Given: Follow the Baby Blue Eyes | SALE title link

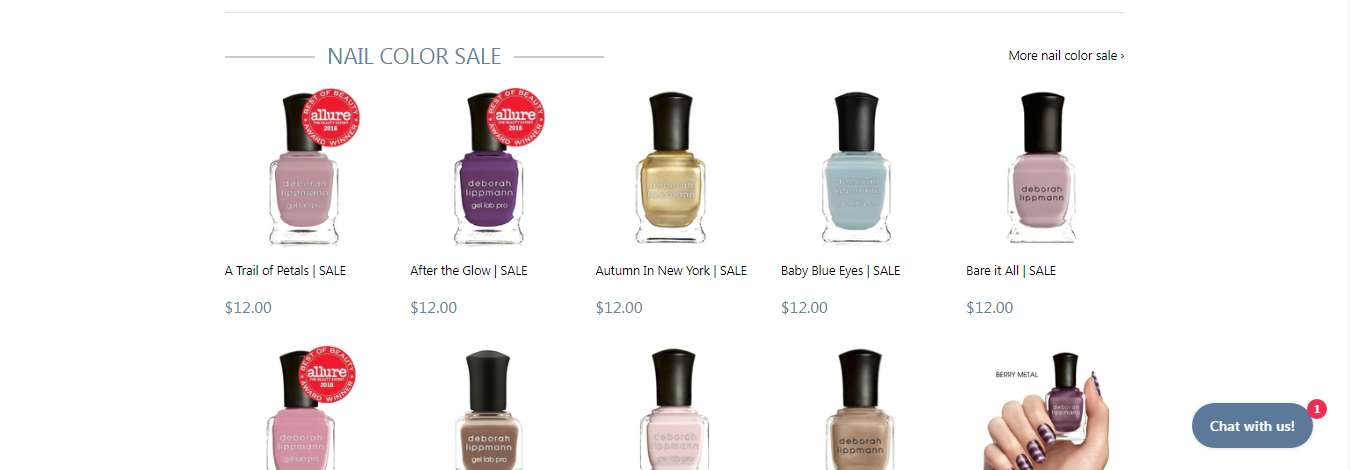Looking at the screenshot, I should click(x=840, y=271).
